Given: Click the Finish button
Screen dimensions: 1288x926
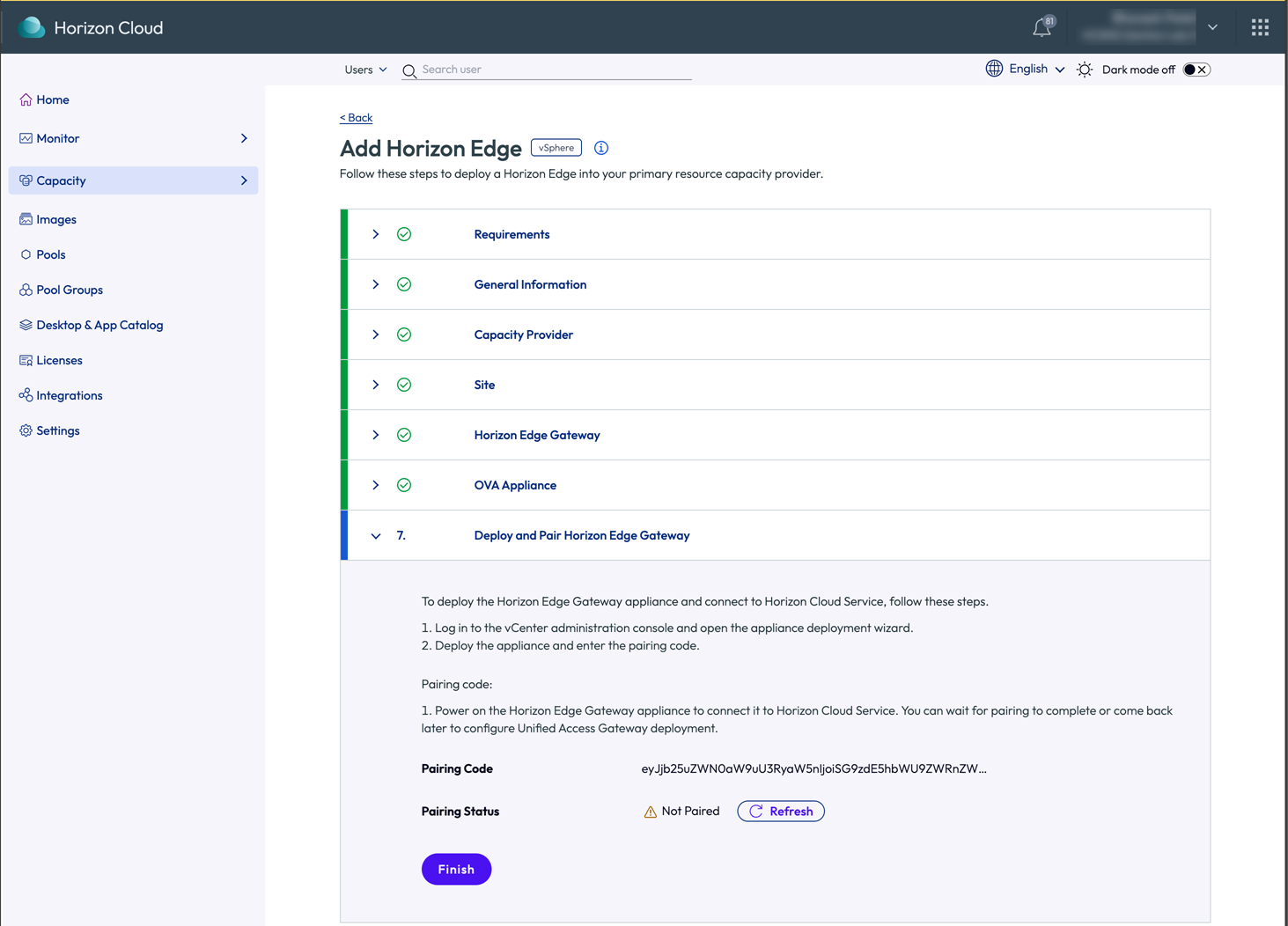Looking at the screenshot, I should (x=456, y=869).
